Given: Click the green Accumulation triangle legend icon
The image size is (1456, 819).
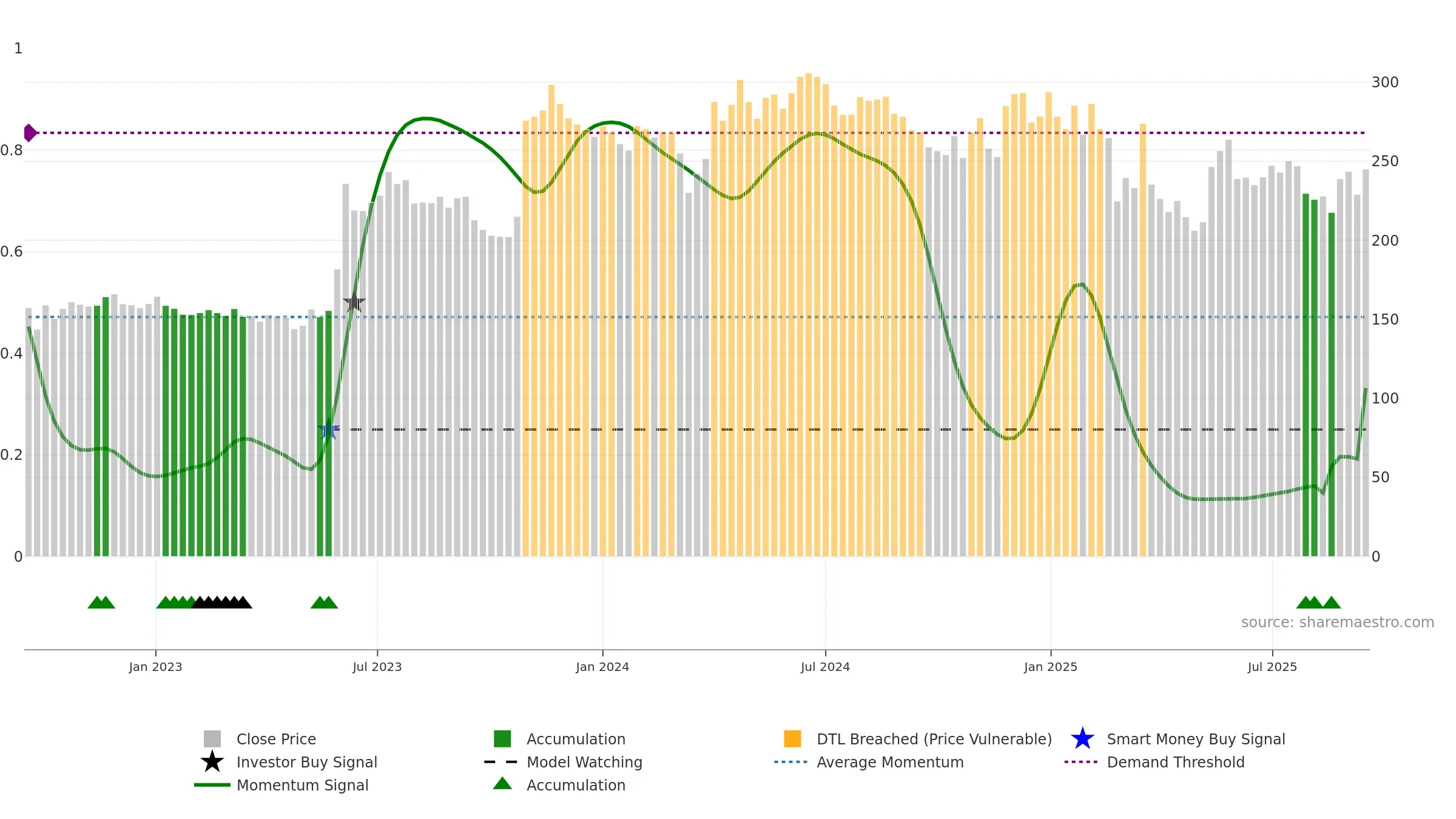Looking at the screenshot, I should coord(502,784).
